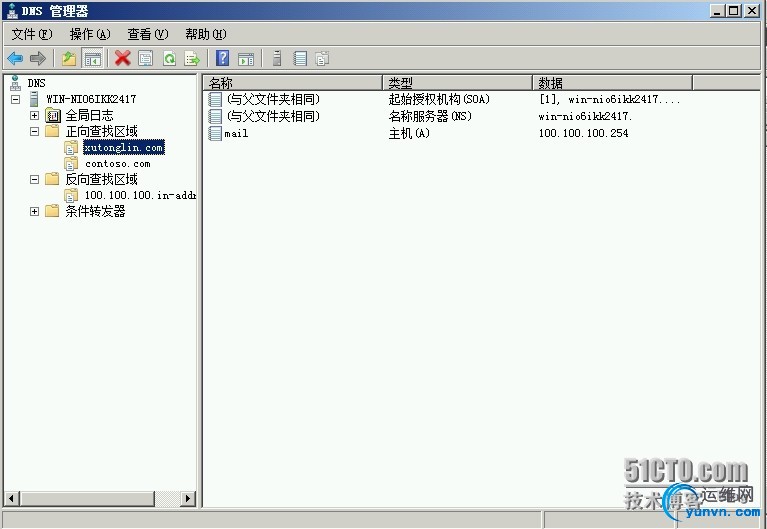This screenshot has height=529, width=767.
Task: Sort by the 数据 column header
Action: point(612,83)
